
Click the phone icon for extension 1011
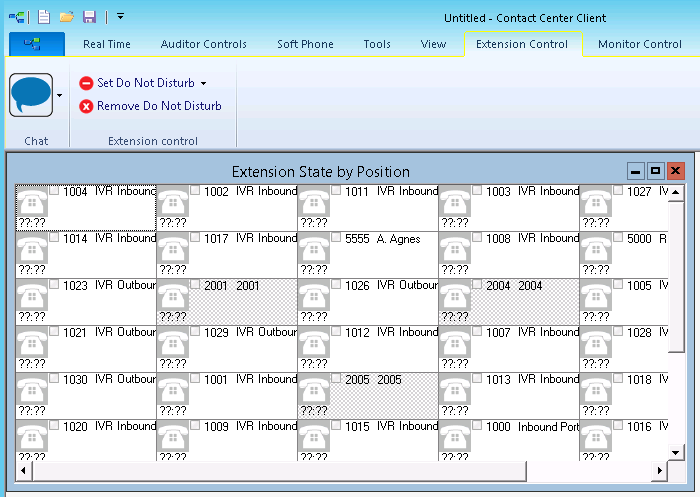(314, 202)
